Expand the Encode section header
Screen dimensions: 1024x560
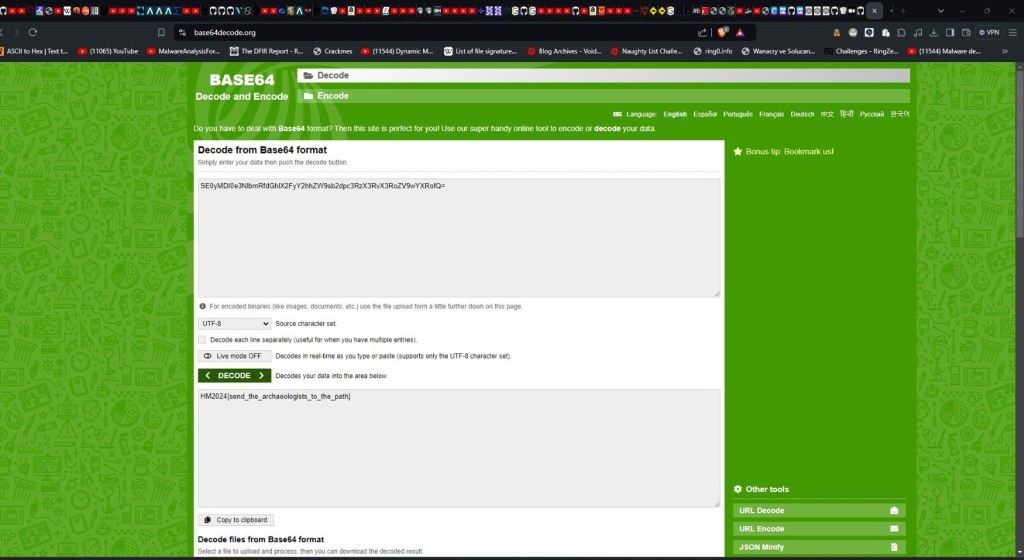pyautogui.click(x=603, y=96)
